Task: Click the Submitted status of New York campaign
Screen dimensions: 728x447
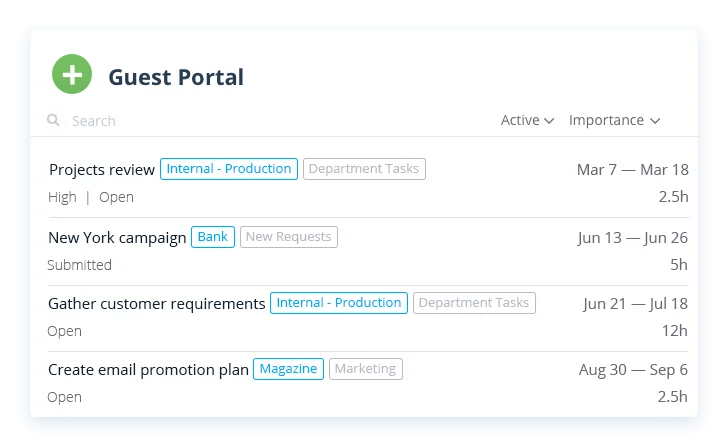Action: coord(80,265)
